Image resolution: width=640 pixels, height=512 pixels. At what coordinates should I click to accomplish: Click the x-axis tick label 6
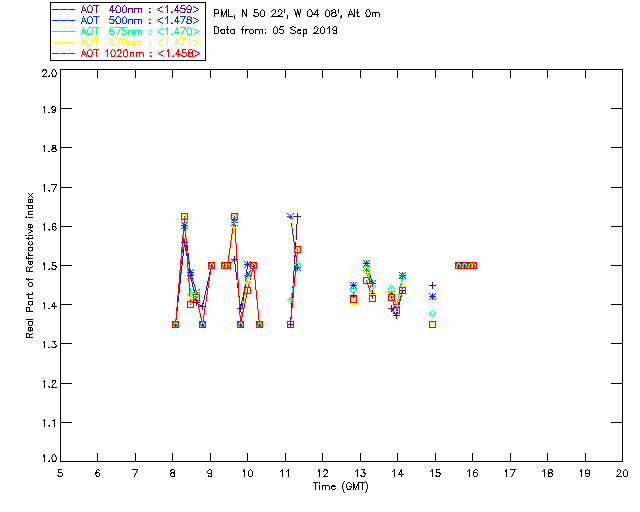tap(98, 473)
